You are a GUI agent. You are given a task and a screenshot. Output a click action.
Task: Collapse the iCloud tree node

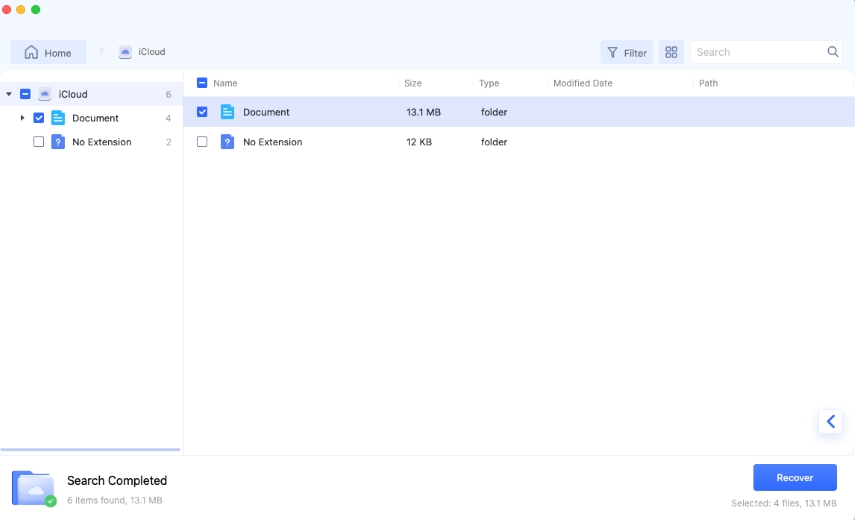point(9,94)
